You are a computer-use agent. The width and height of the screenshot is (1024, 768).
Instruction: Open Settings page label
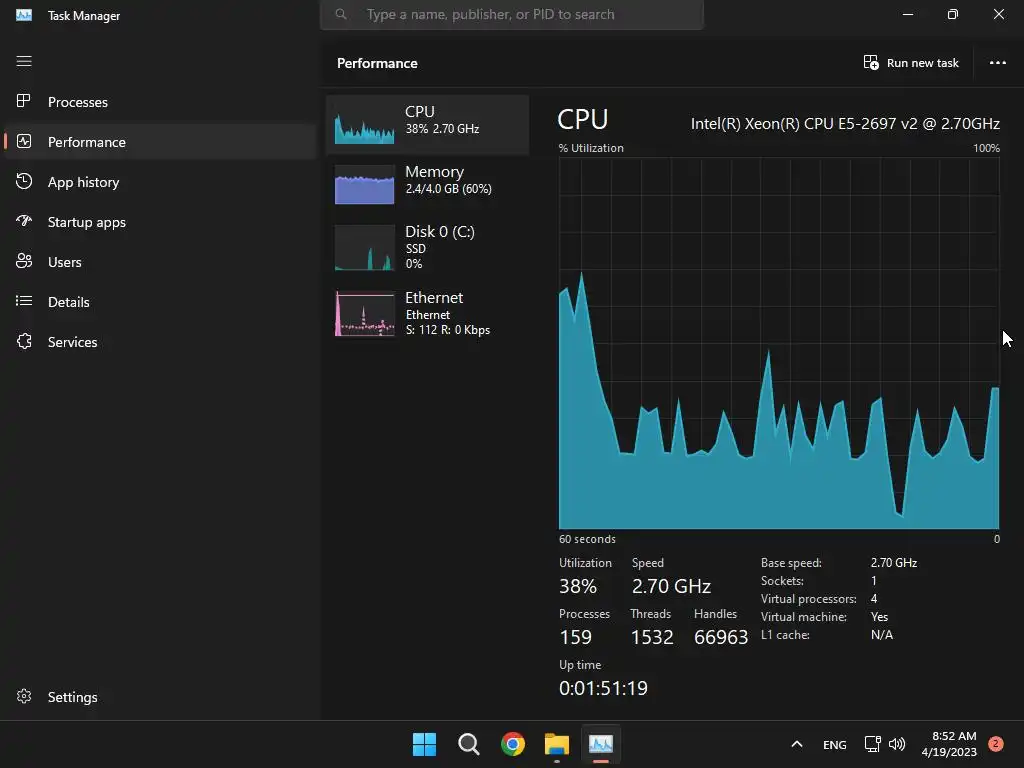point(72,697)
